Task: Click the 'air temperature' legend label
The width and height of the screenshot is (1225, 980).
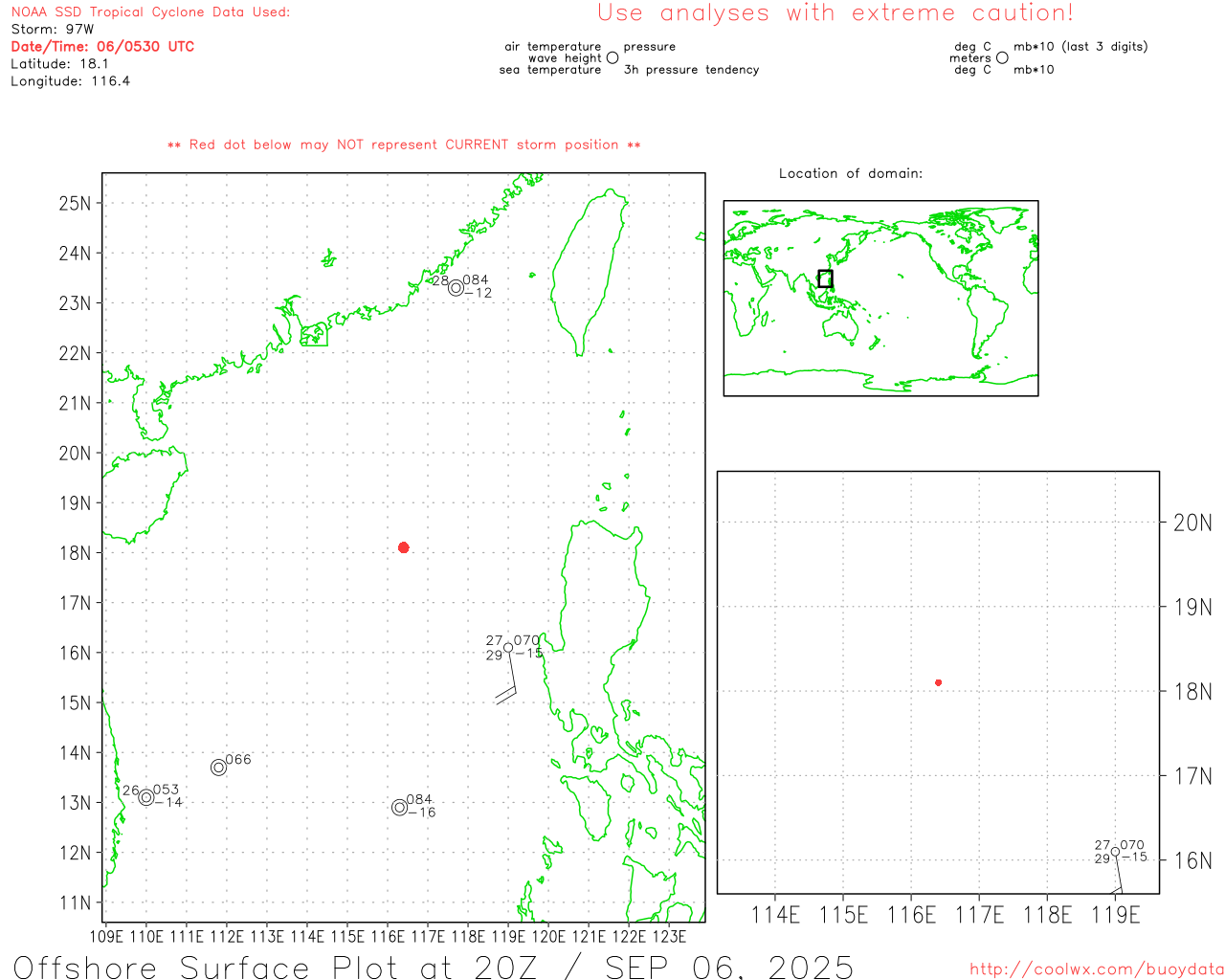Action: [x=553, y=47]
